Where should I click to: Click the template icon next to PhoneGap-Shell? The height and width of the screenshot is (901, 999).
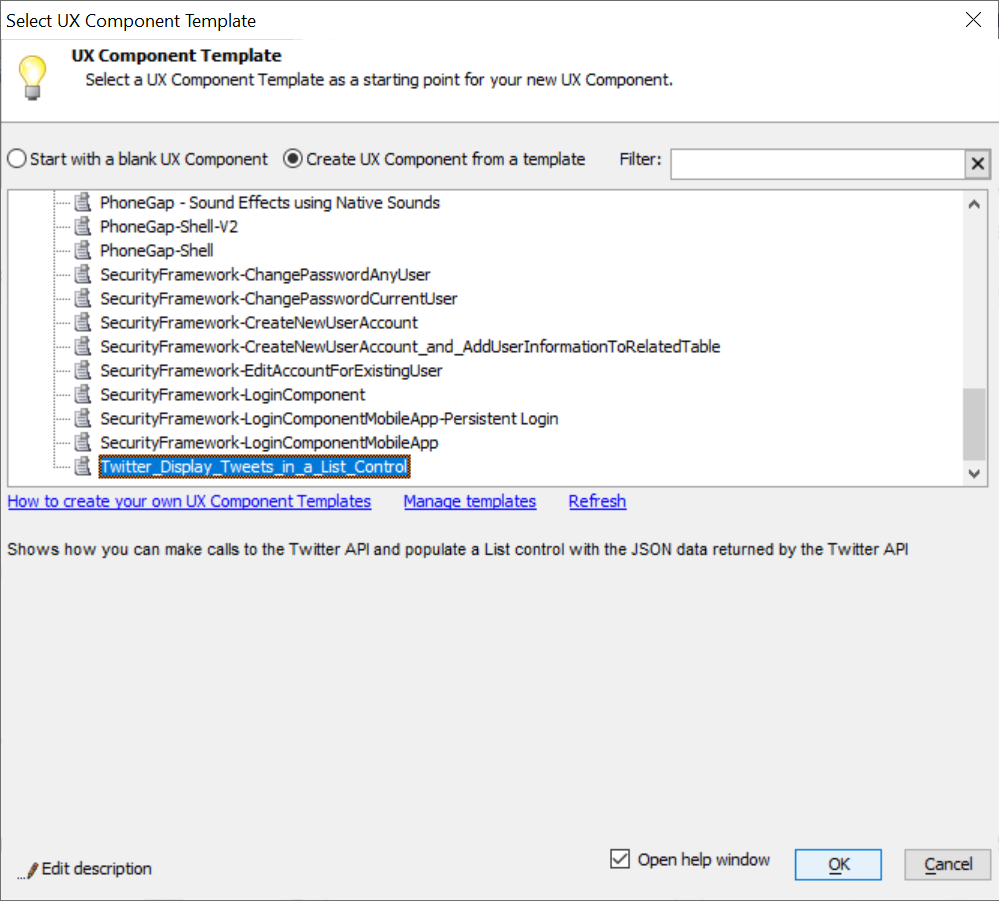tap(84, 250)
